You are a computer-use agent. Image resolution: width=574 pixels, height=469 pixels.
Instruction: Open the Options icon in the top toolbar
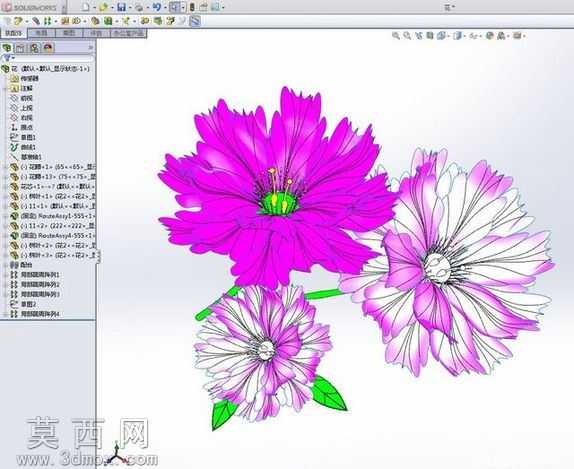pos(216,7)
